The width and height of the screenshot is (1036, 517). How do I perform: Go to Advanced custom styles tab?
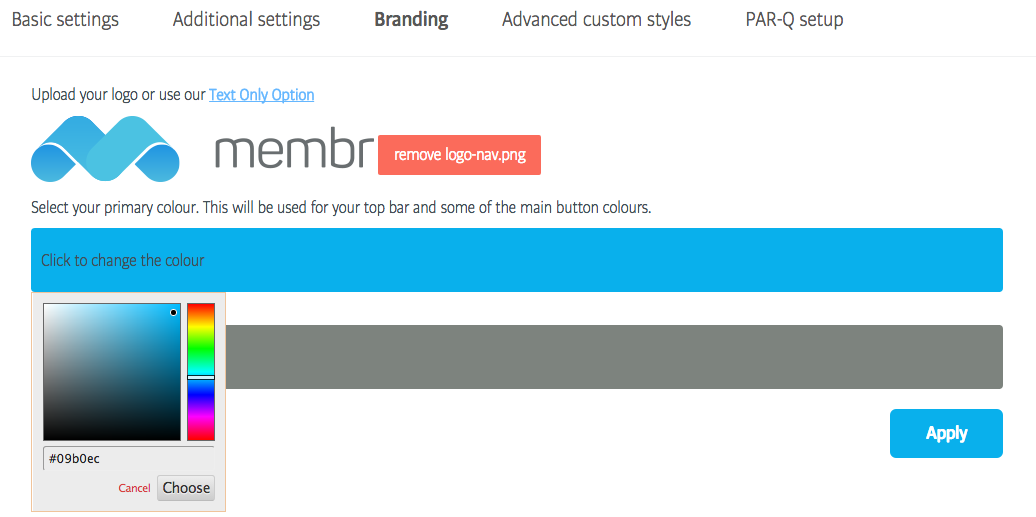(x=596, y=20)
